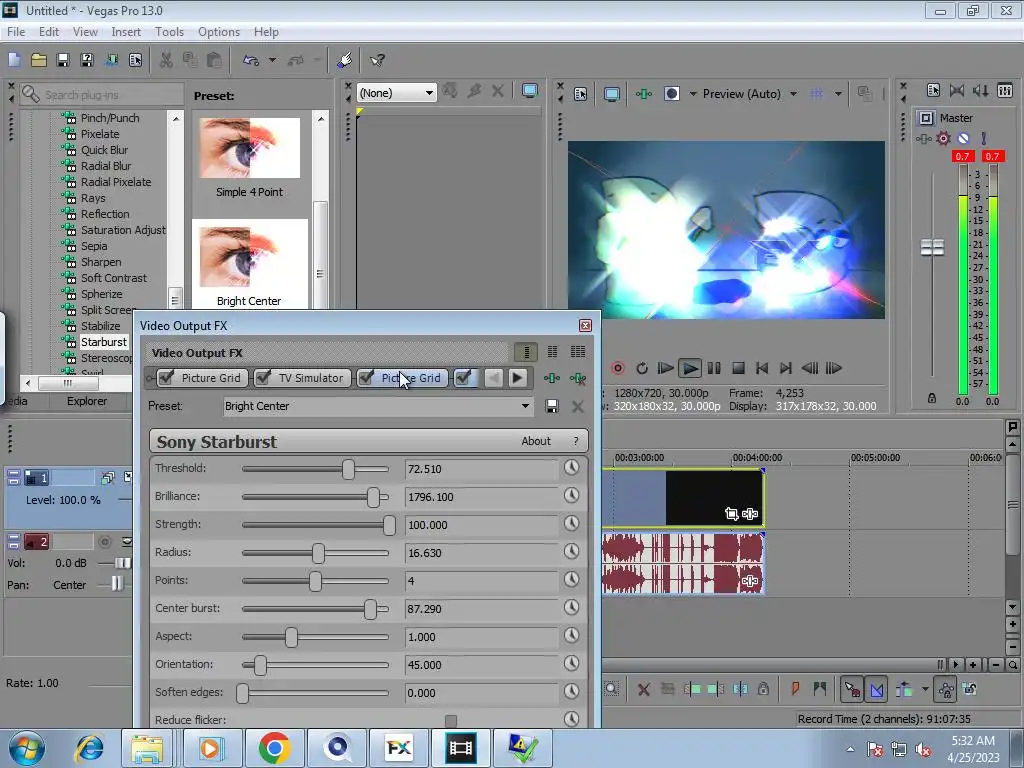Choose the Simple 4 Point preset thumbnail
Screen dimensions: 1024x768
(x=249, y=148)
